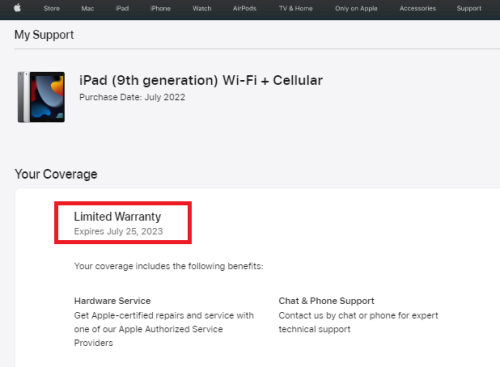The height and width of the screenshot is (367, 500).
Task: Open the Mac menu item
Action: (x=88, y=9)
